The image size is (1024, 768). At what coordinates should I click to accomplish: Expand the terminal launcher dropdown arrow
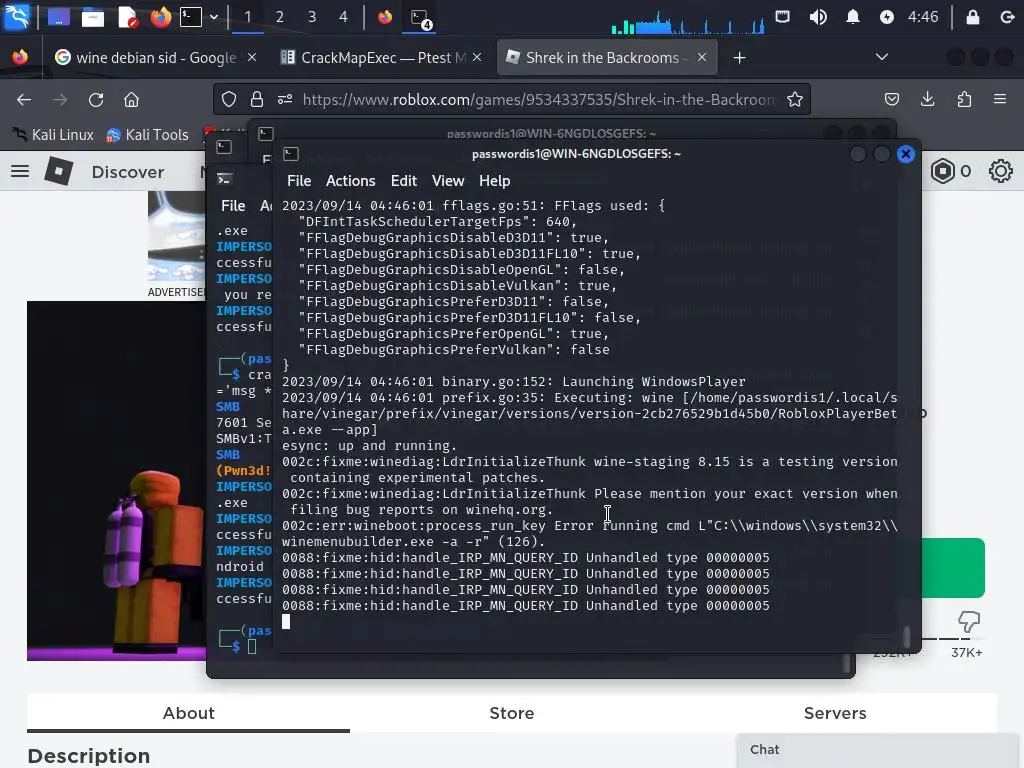click(x=214, y=17)
